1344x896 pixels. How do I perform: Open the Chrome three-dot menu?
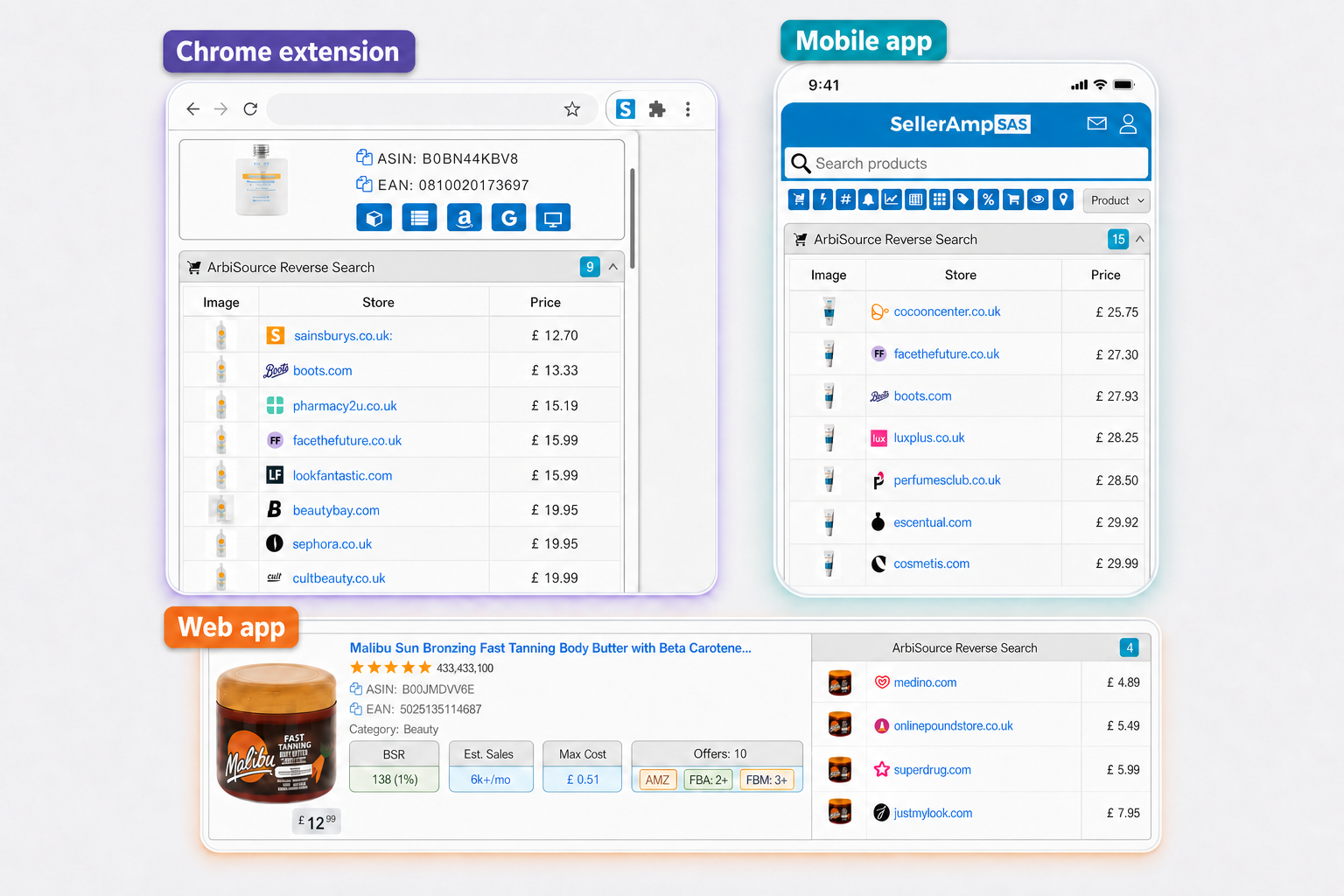(688, 109)
